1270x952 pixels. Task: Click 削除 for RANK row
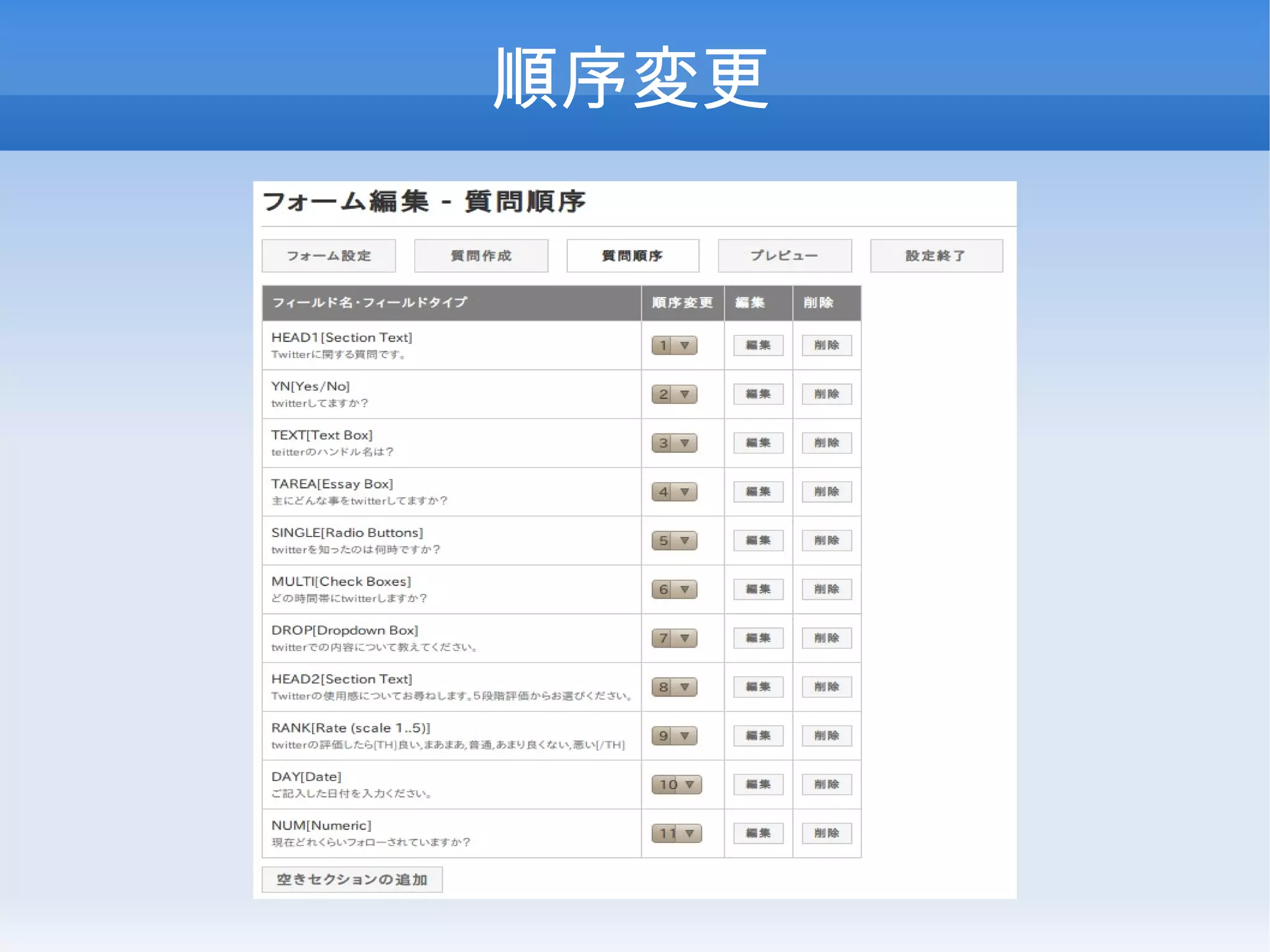tap(827, 736)
